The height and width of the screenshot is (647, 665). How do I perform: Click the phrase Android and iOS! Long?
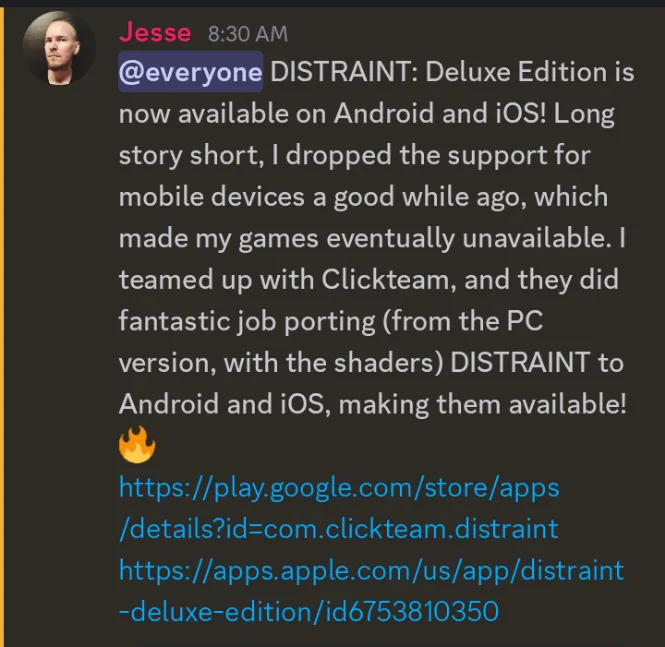tap(474, 114)
